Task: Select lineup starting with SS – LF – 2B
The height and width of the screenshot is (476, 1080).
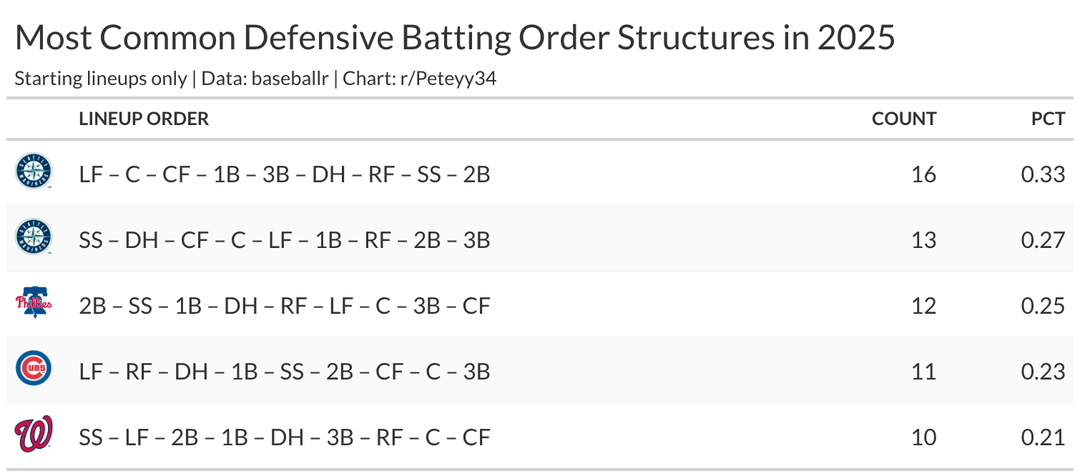Action: coord(284,438)
